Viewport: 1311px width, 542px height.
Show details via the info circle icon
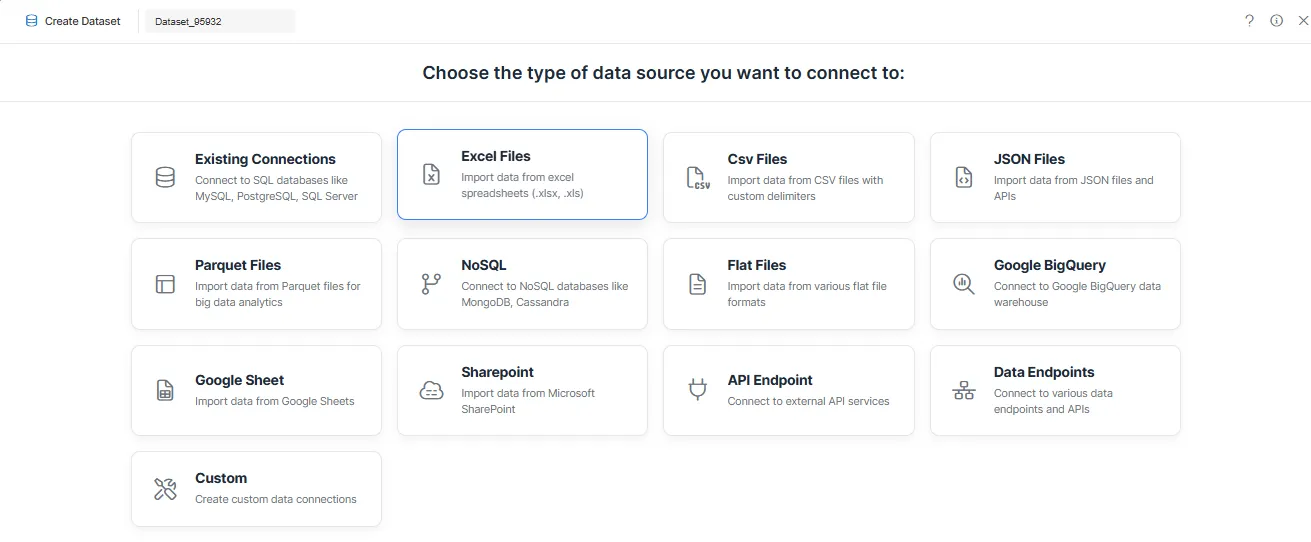(1277, 21)
